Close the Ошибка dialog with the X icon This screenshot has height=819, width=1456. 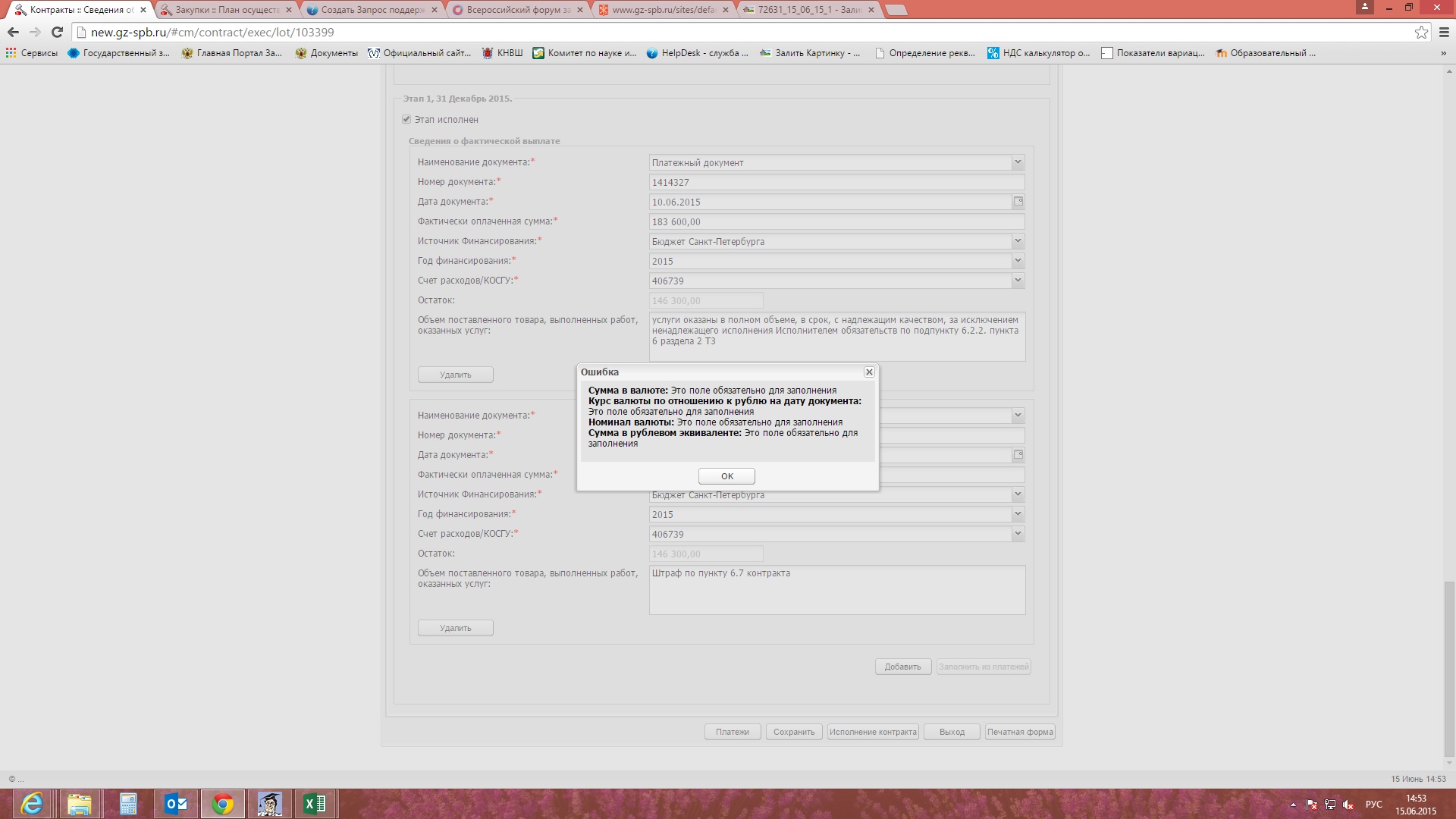pos(870,372)
